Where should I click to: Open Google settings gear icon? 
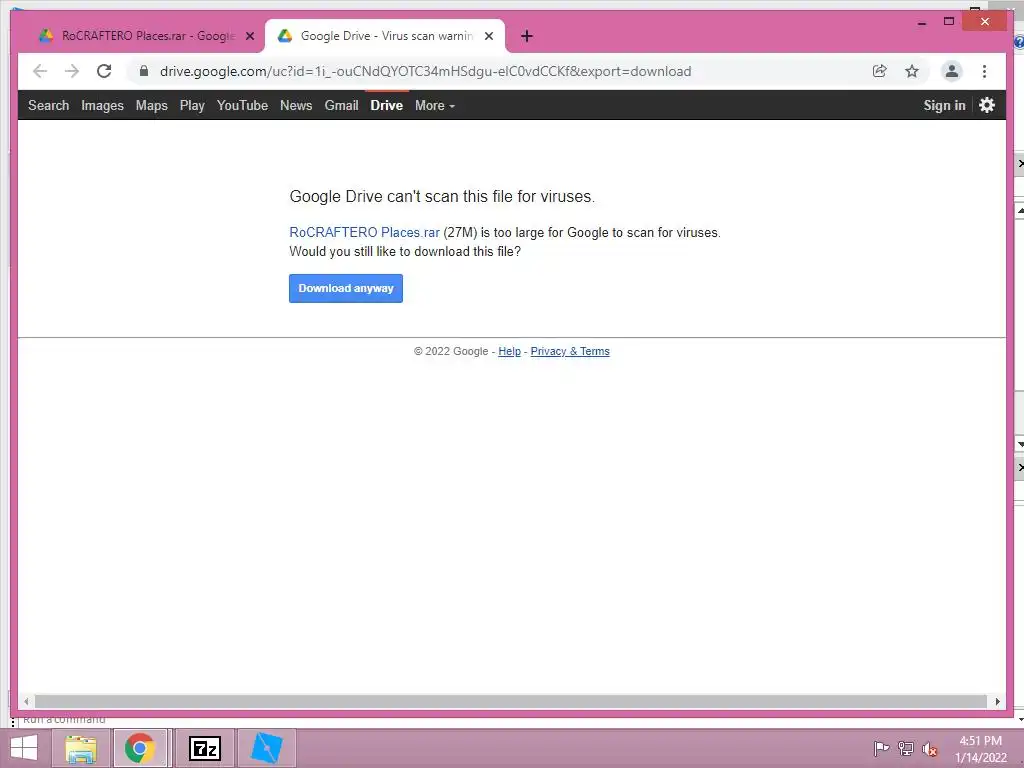(x=987, y=105)
